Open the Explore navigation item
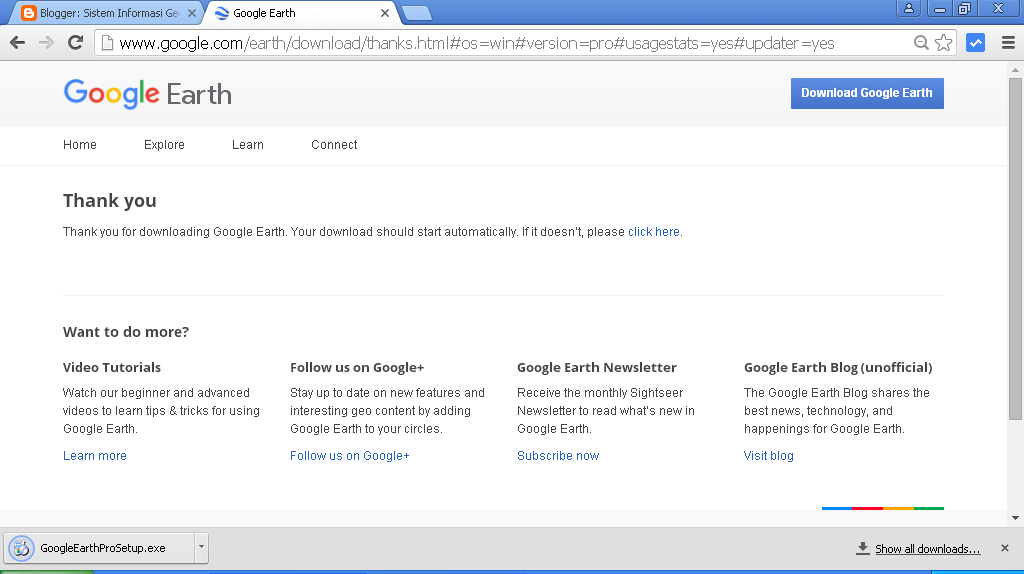This screenshot has height=574, width=1024. click(x=164, y=145)
